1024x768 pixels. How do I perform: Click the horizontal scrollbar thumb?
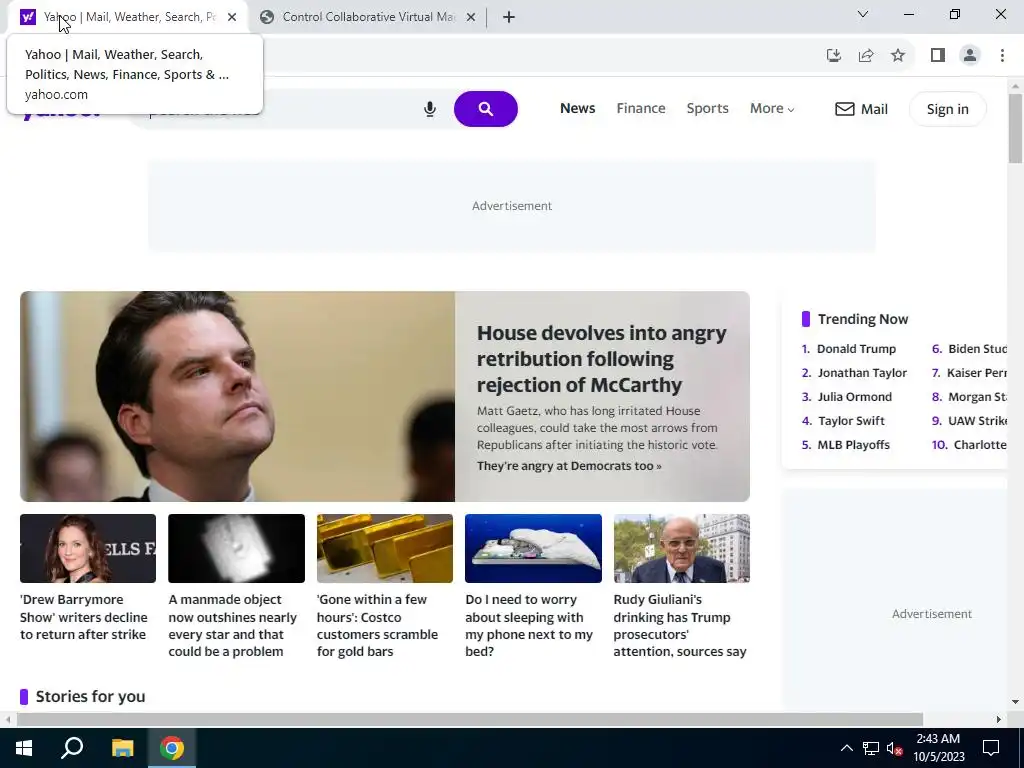[x=470, y=719]
